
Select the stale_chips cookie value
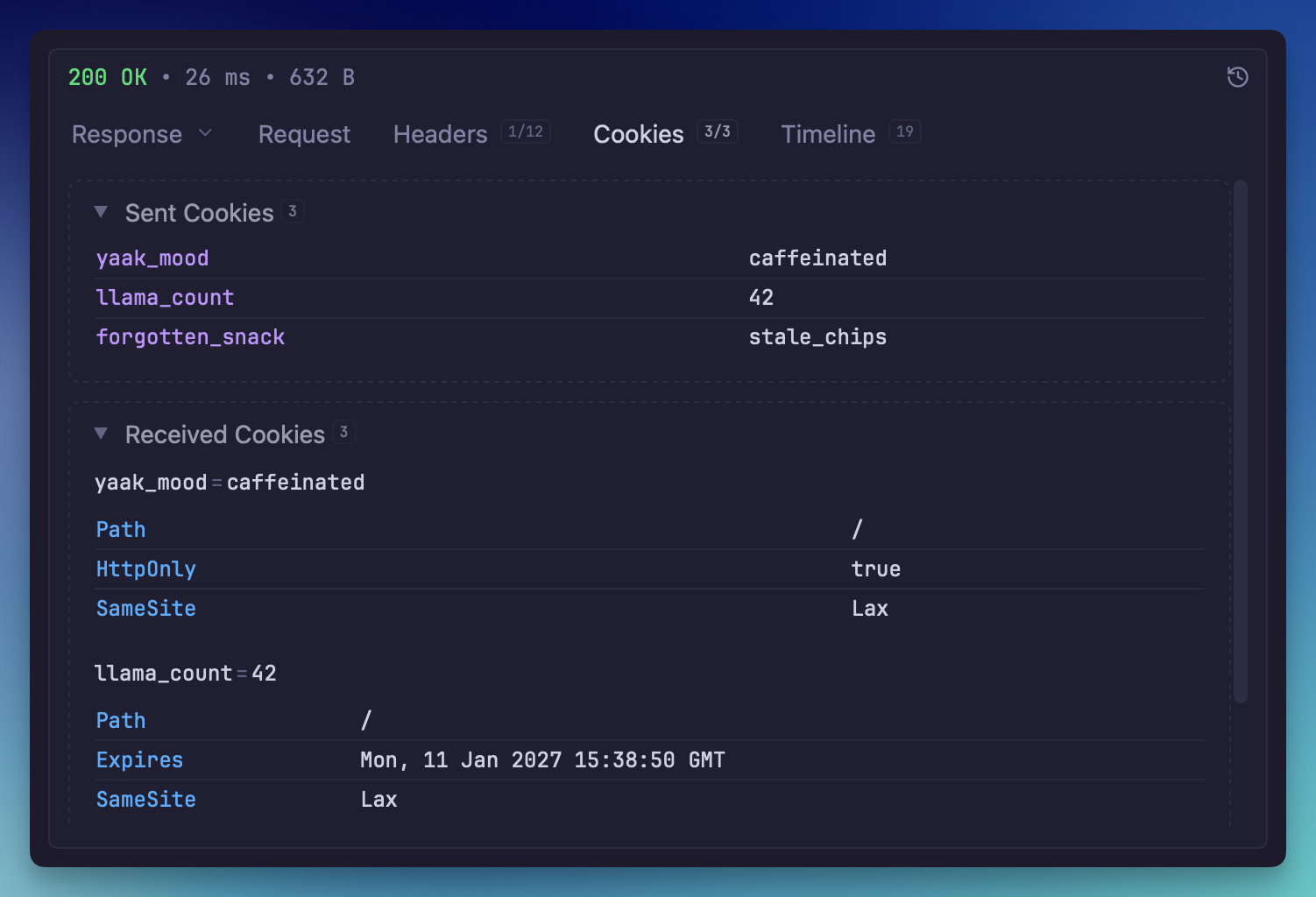point(817,337)
